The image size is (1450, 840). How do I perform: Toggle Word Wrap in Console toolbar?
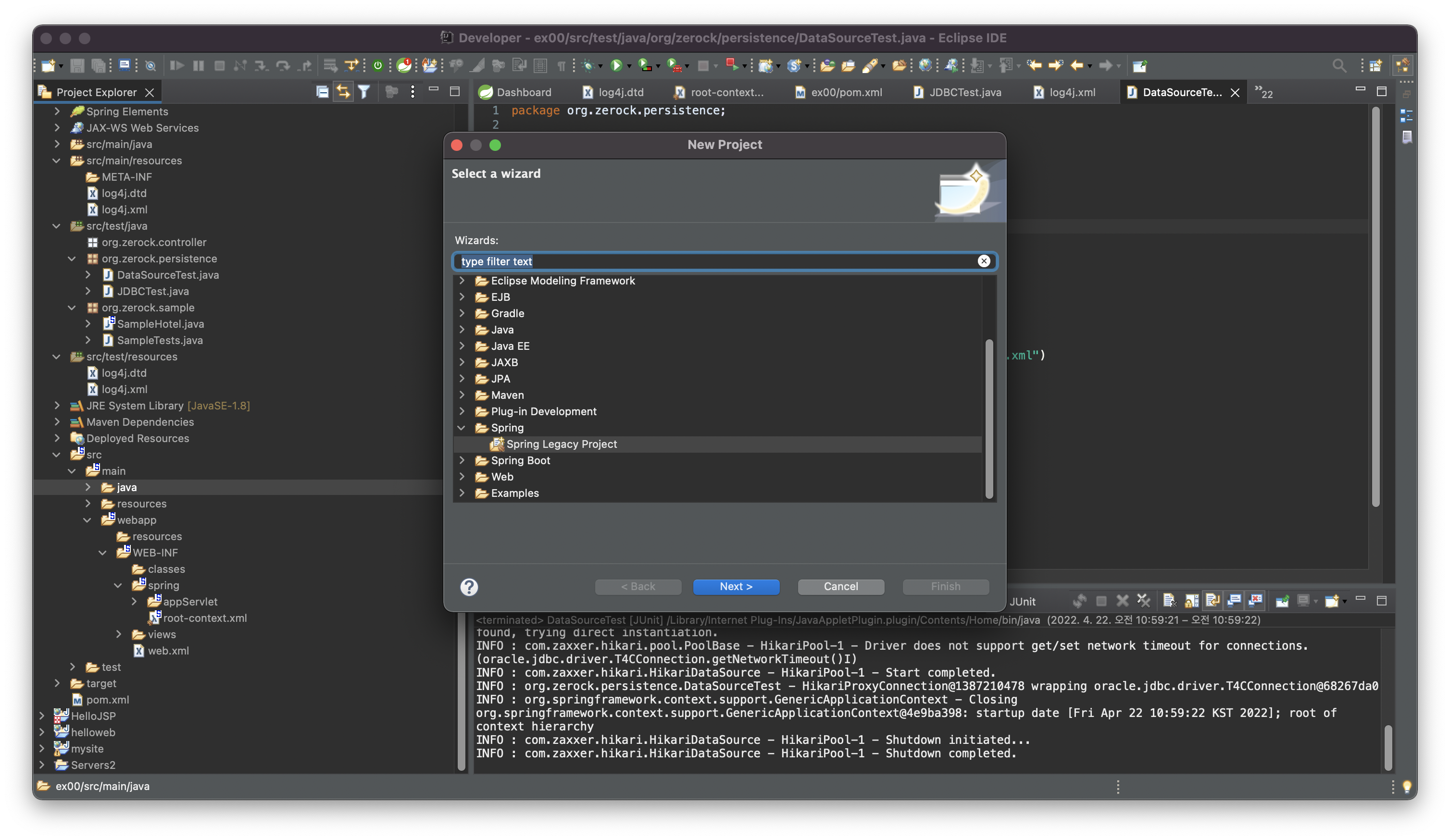click(1212, 601)
